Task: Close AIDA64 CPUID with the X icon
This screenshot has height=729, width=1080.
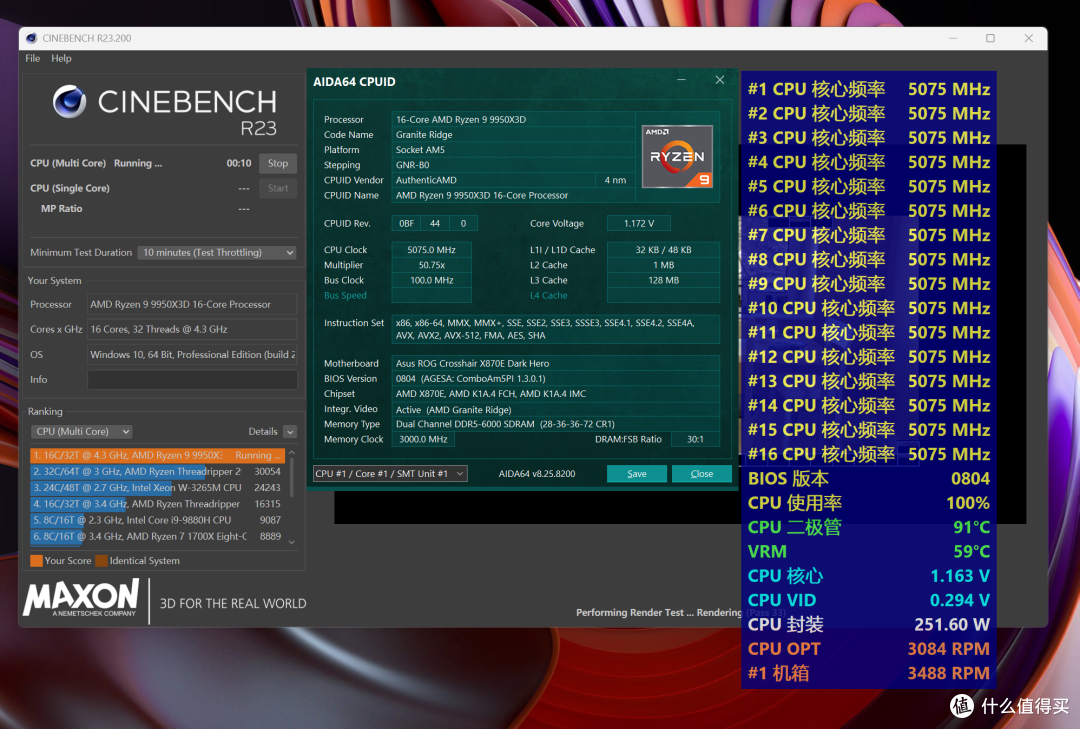Action: 720,80
